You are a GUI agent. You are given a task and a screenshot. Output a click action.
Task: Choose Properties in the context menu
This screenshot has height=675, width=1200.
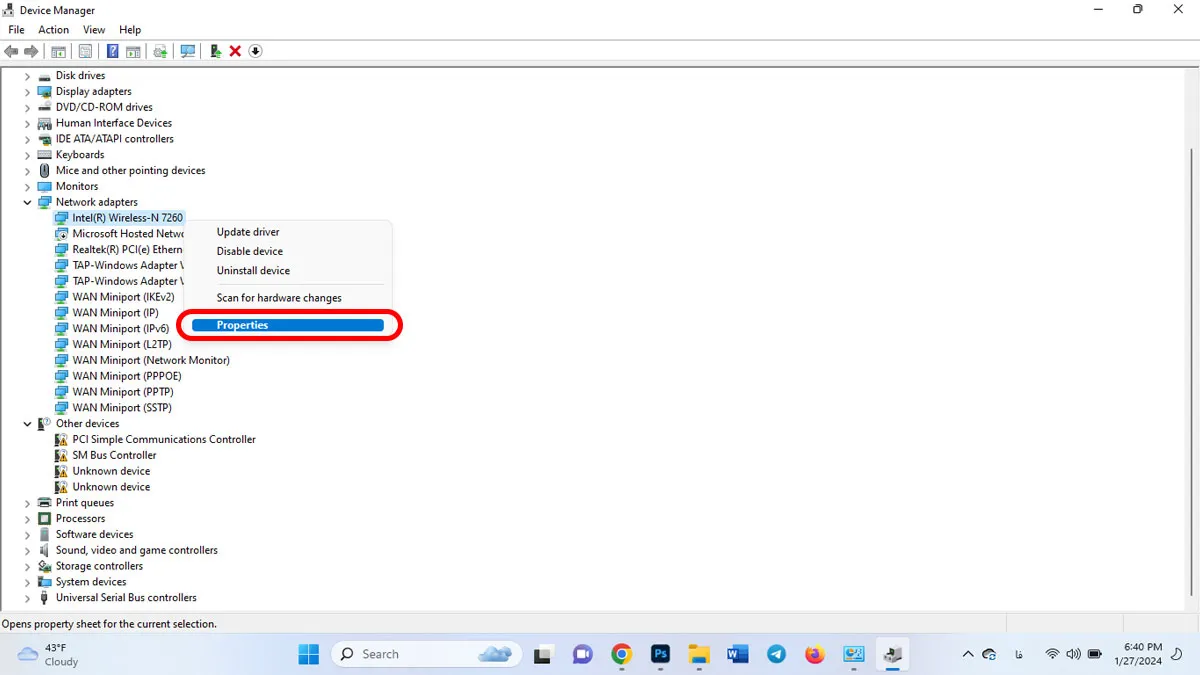click(287, 325)
